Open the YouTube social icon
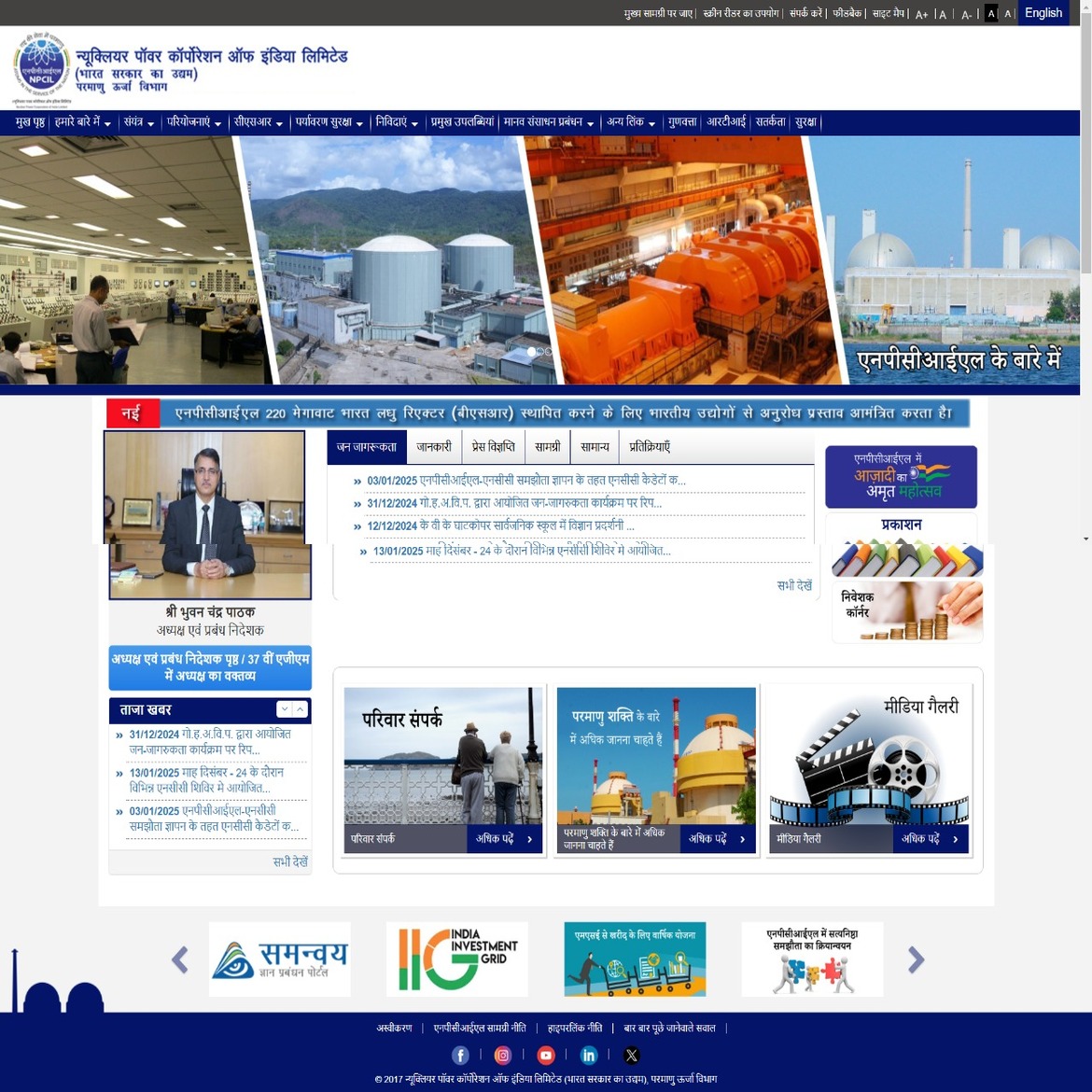The image size is (1092, 1092). 546,1055
